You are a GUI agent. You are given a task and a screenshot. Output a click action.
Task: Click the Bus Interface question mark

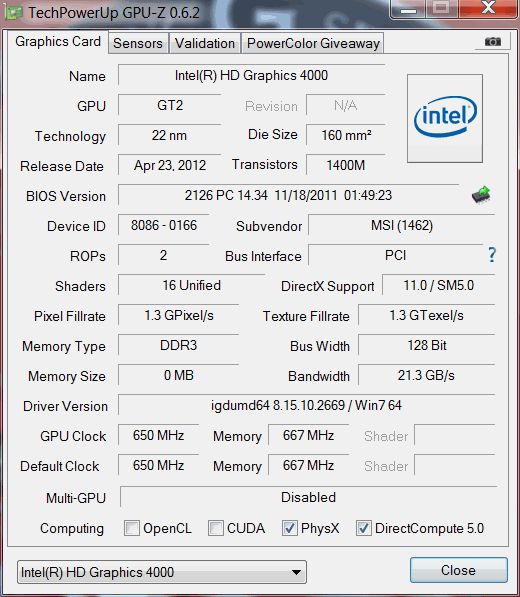(x=492, y=255)
